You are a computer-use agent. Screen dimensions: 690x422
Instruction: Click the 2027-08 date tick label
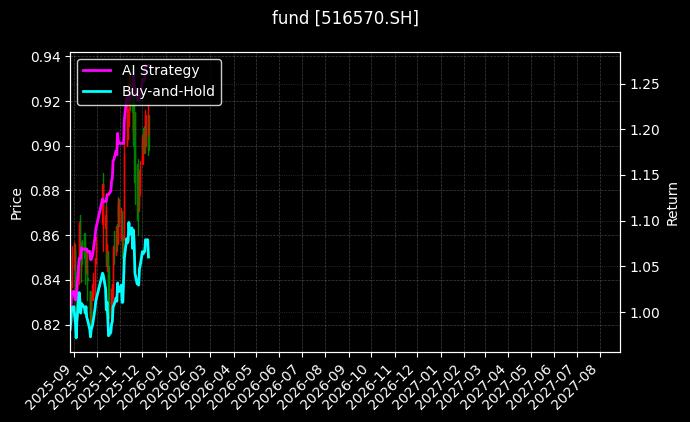[x=574, y=386]
